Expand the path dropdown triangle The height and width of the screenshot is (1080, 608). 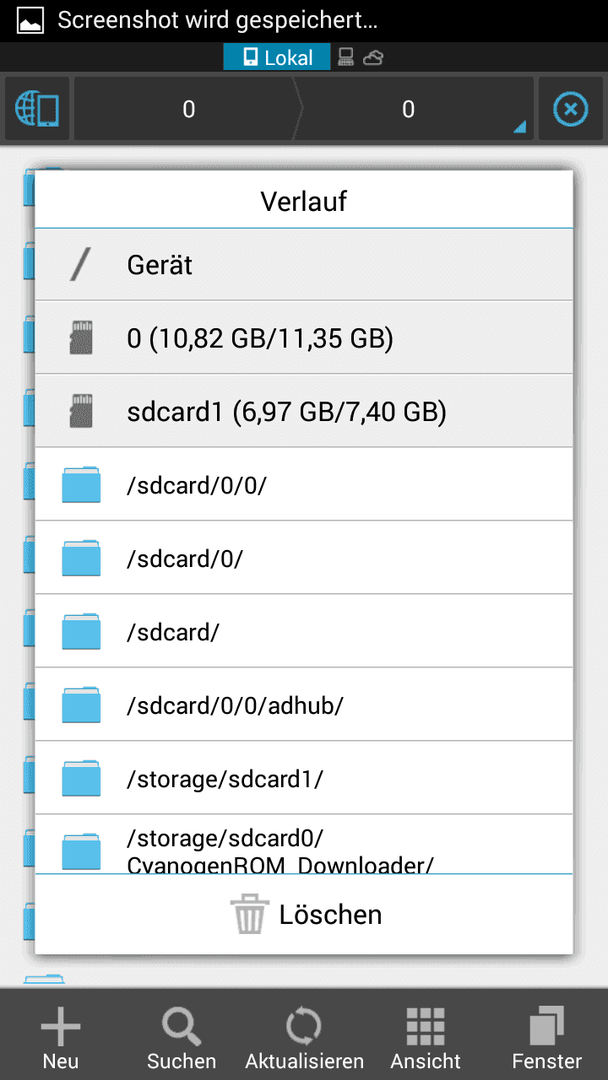tap(520, 127)
